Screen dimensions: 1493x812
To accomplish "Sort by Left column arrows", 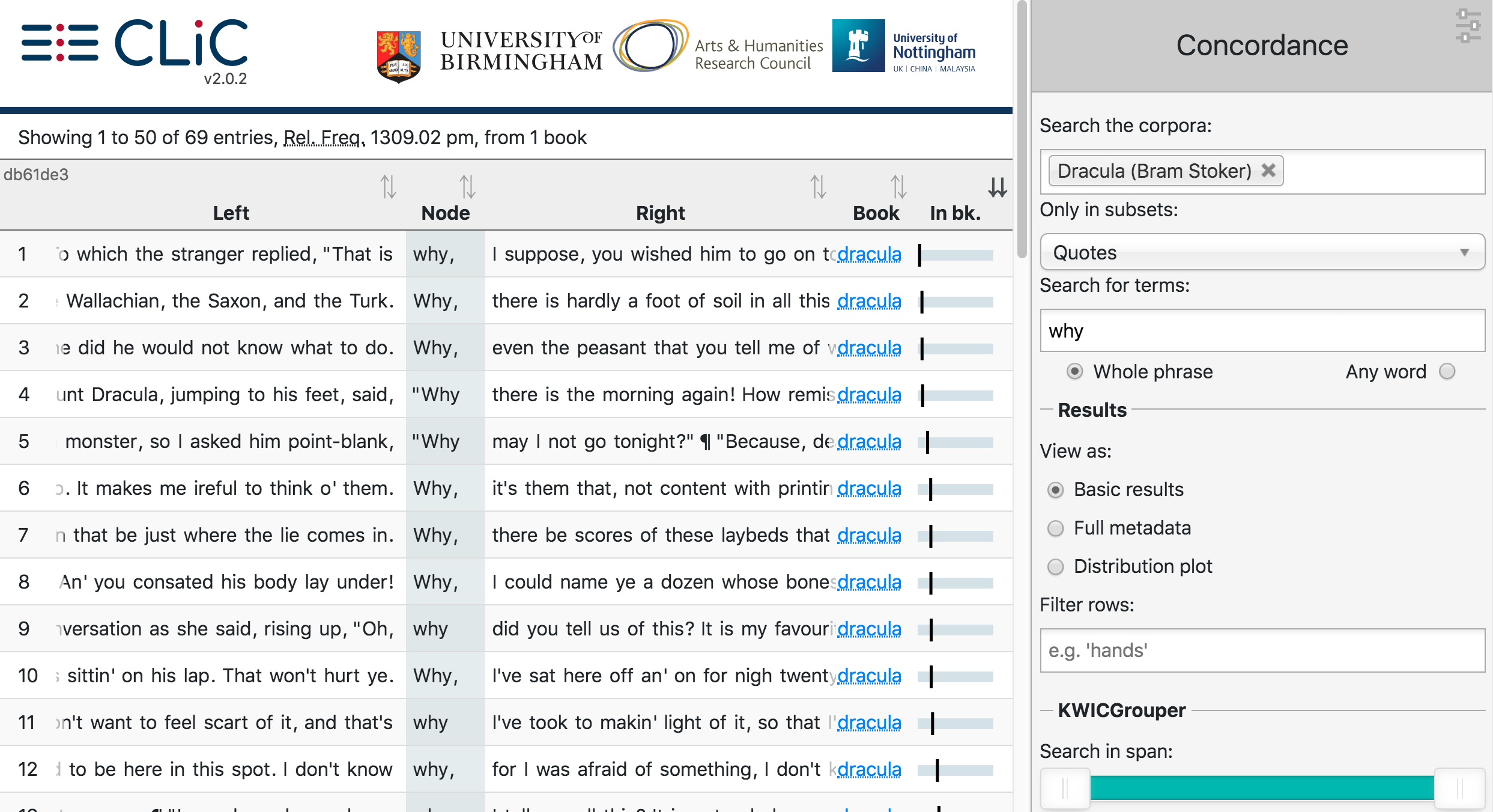I will pyautogui.click(x=389, y=187).
